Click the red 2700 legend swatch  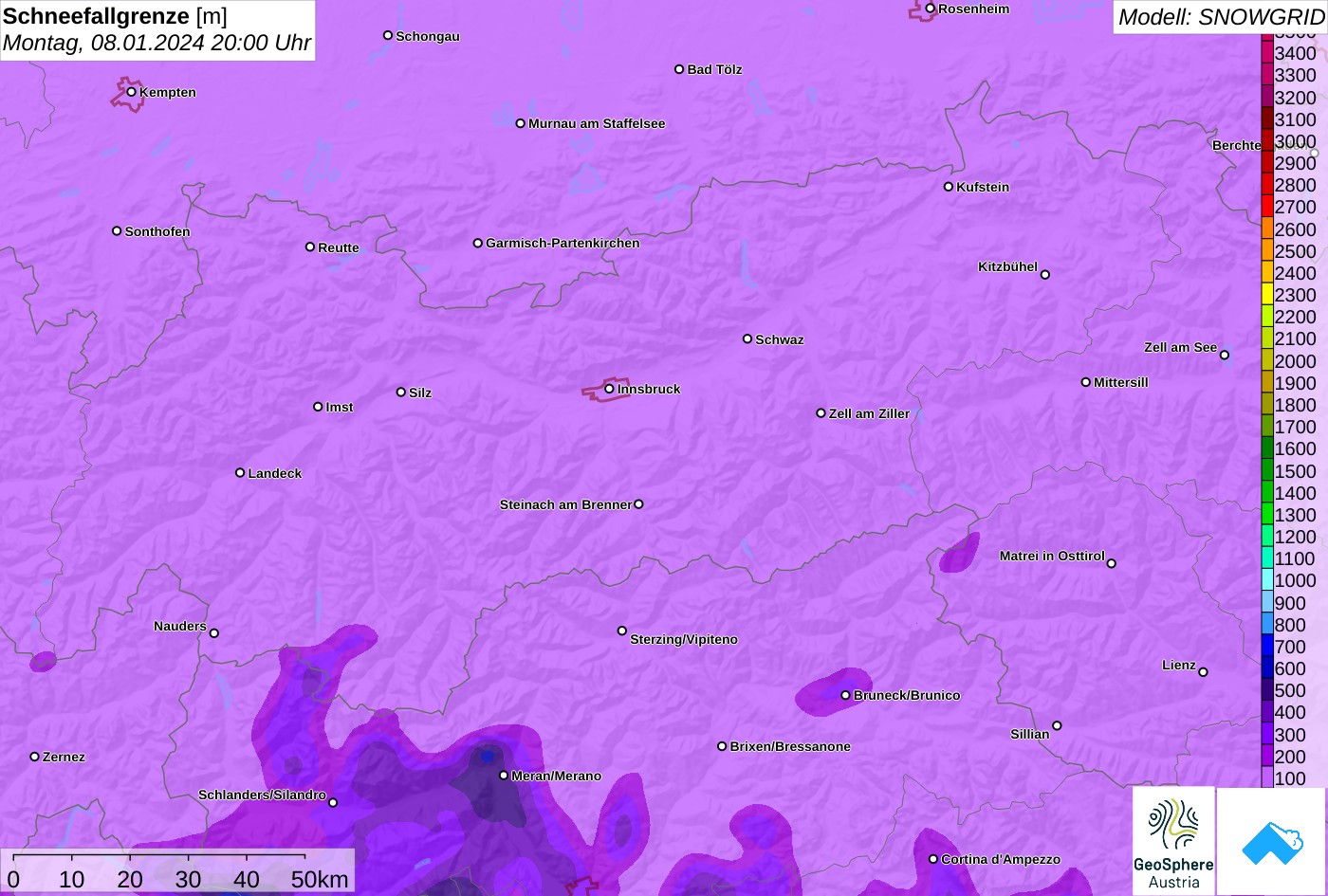1267,207
